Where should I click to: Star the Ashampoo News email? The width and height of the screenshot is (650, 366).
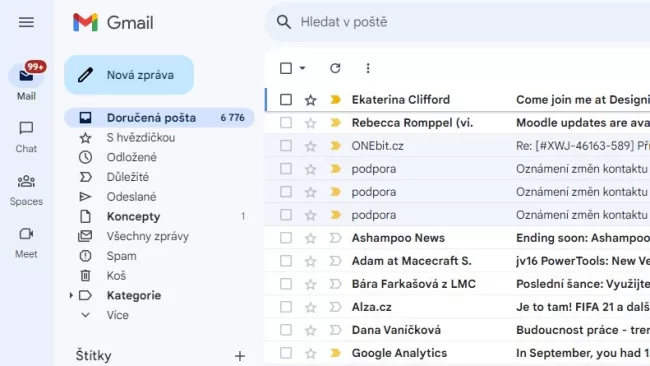click(310, 238)
